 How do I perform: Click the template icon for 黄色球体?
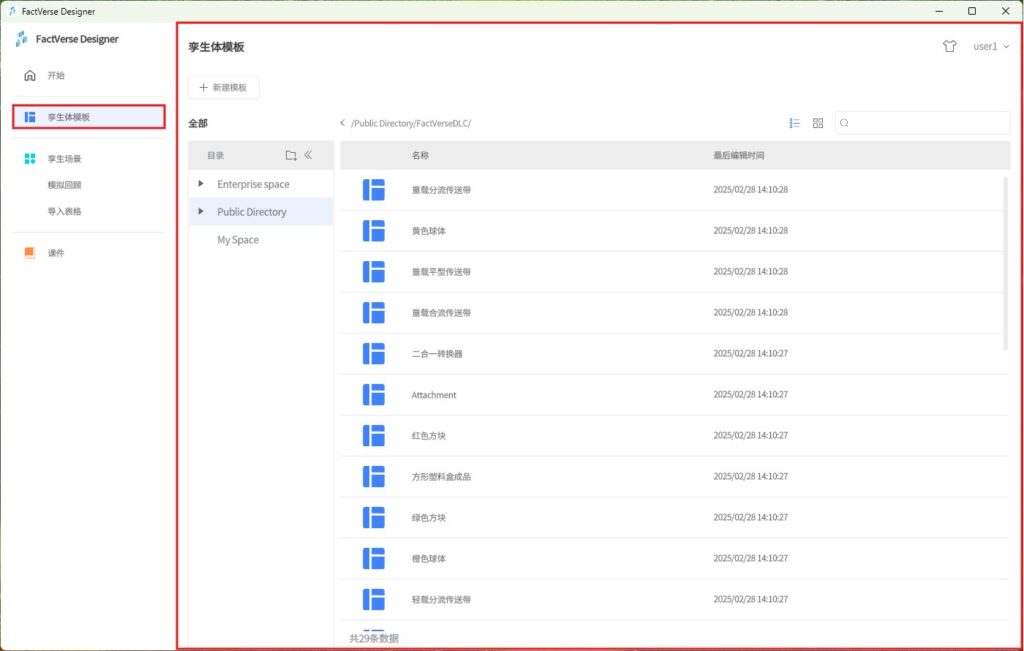point(374,231)
